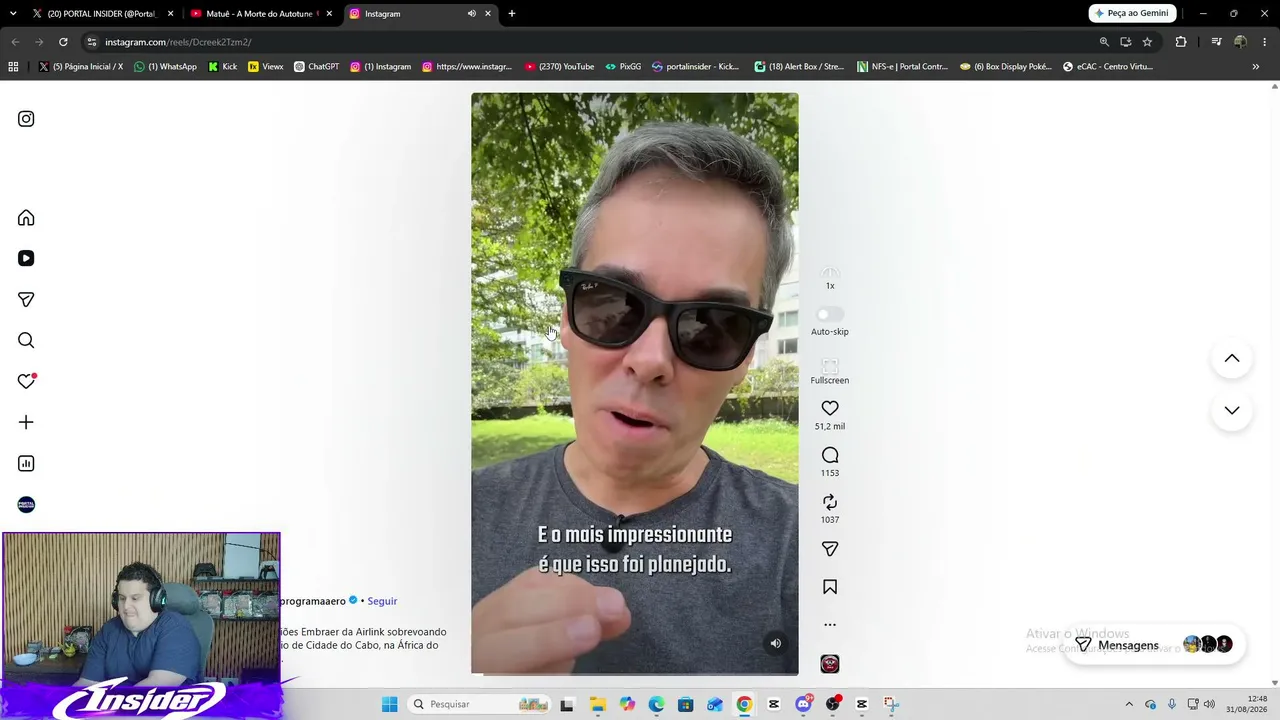Open a new browser tab

[512, 14]
